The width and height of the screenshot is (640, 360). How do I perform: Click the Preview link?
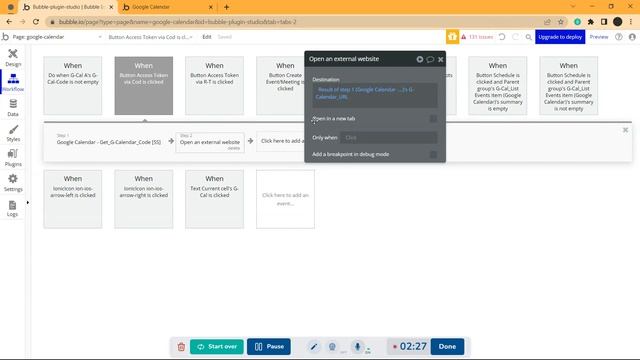(x=599, y=37)
